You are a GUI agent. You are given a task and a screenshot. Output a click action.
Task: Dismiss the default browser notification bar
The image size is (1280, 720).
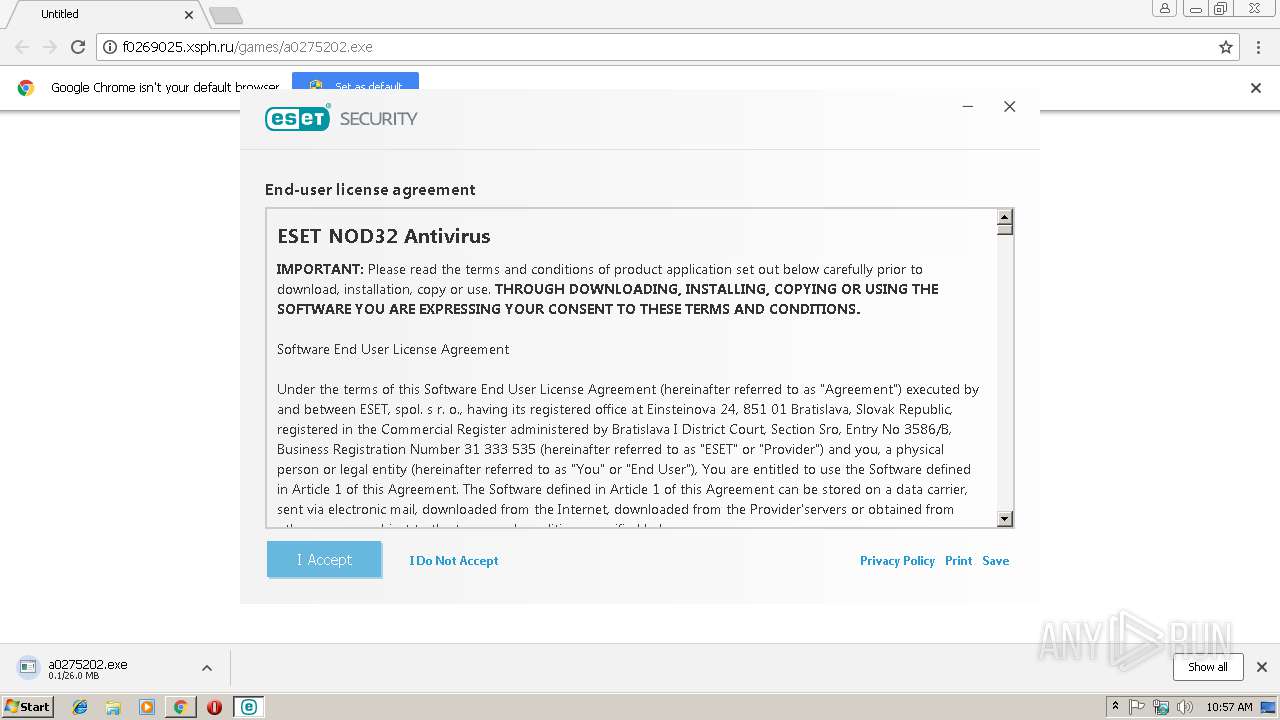(x=1256, y=88)
